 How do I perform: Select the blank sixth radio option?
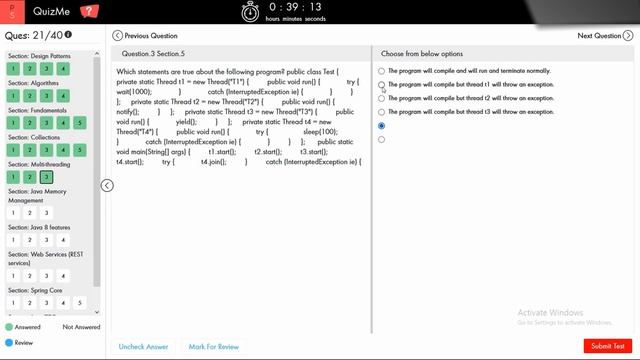tap(381, 140)
